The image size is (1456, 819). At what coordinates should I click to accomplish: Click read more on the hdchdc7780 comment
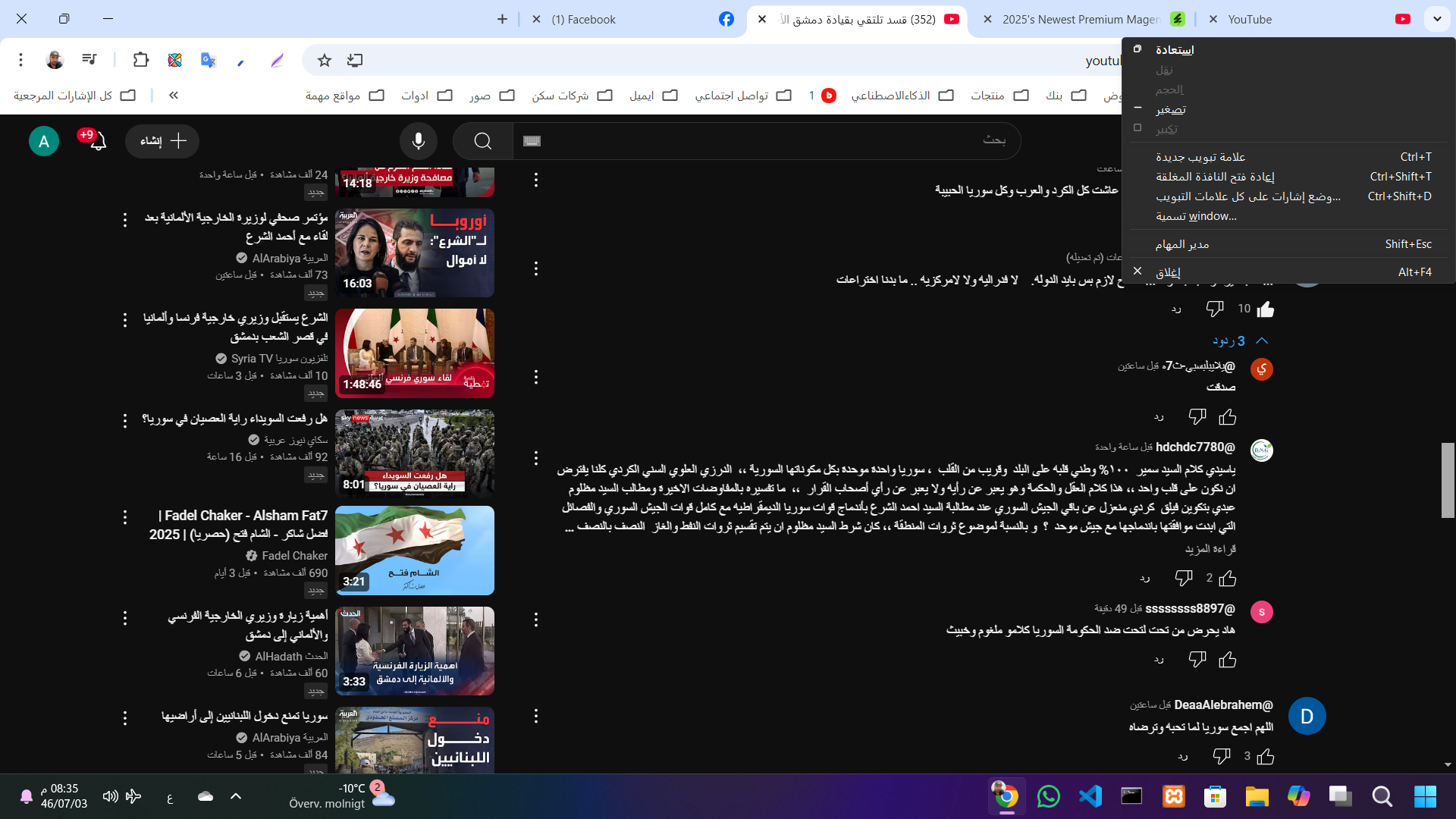click(x=1210, y=549)
